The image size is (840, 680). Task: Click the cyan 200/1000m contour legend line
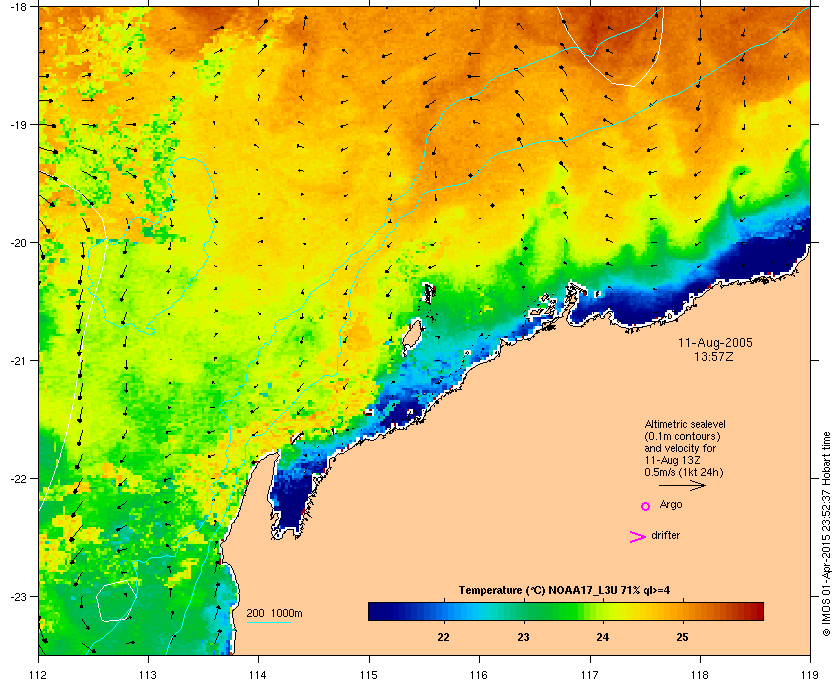tap(268, 622)
